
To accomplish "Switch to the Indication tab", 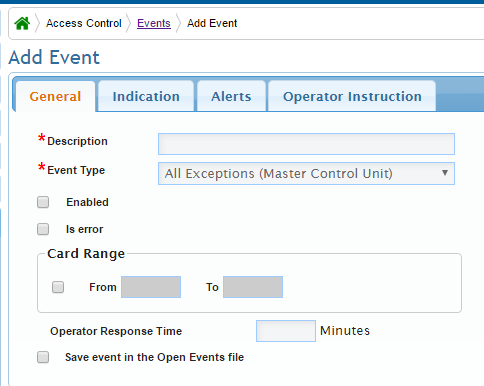I will pos(146,96).
